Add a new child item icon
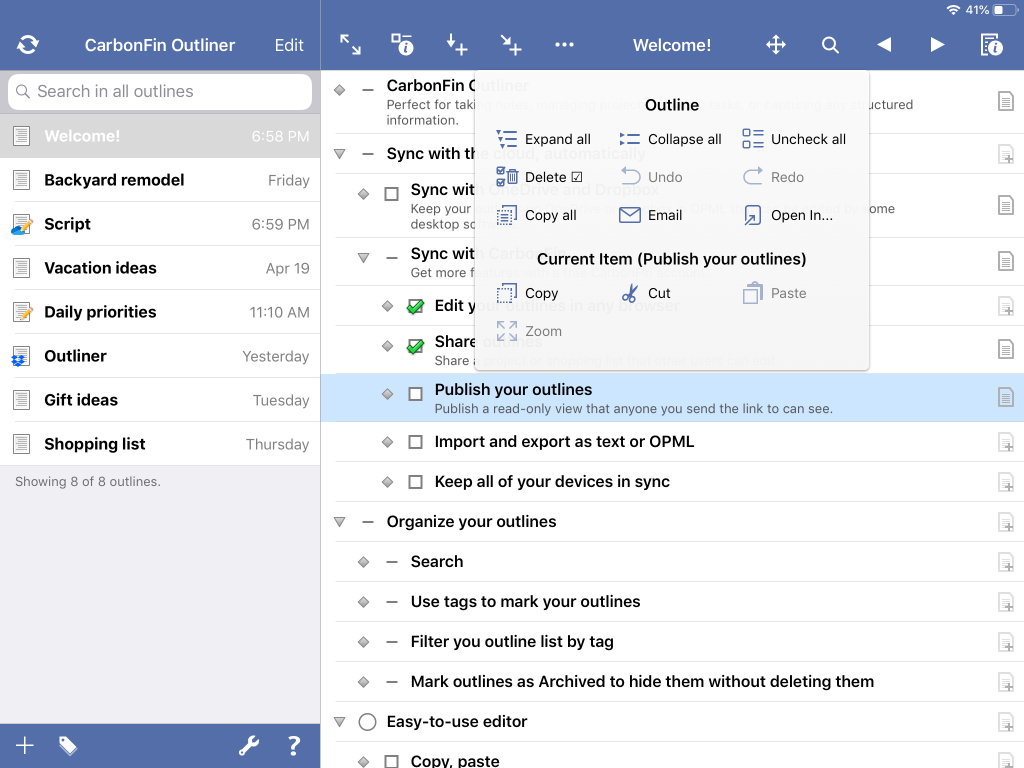Viewport: 1024px width, 768px height. coord(511,44)
